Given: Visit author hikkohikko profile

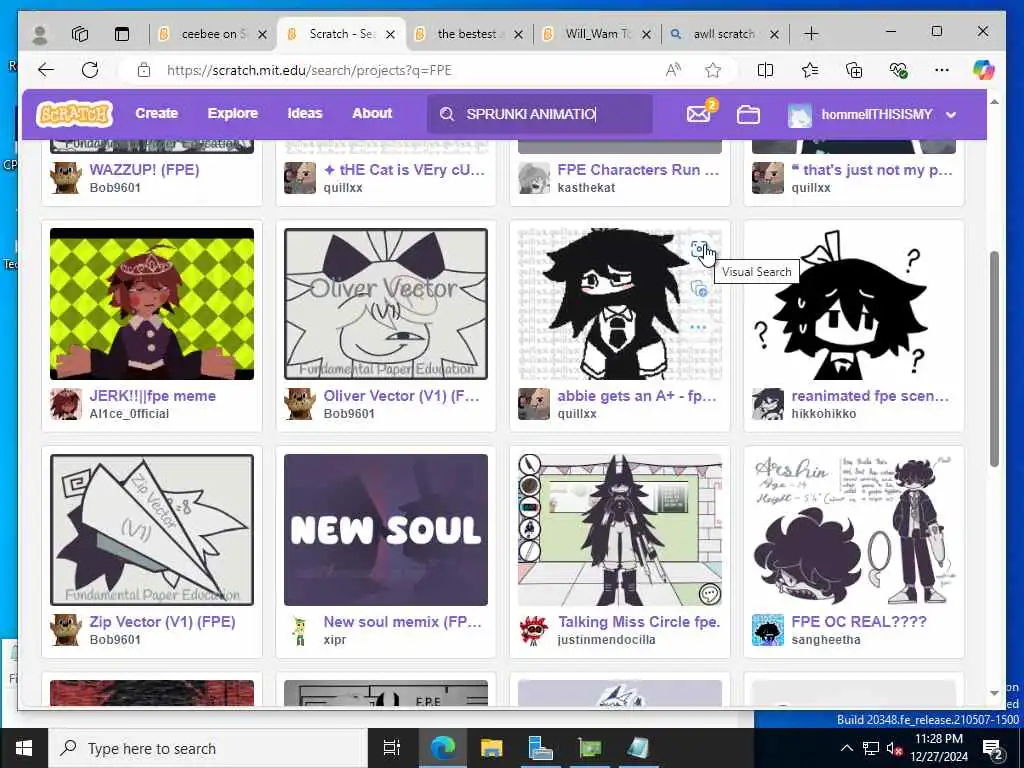Looking at the screenshot, I should 824,413.
